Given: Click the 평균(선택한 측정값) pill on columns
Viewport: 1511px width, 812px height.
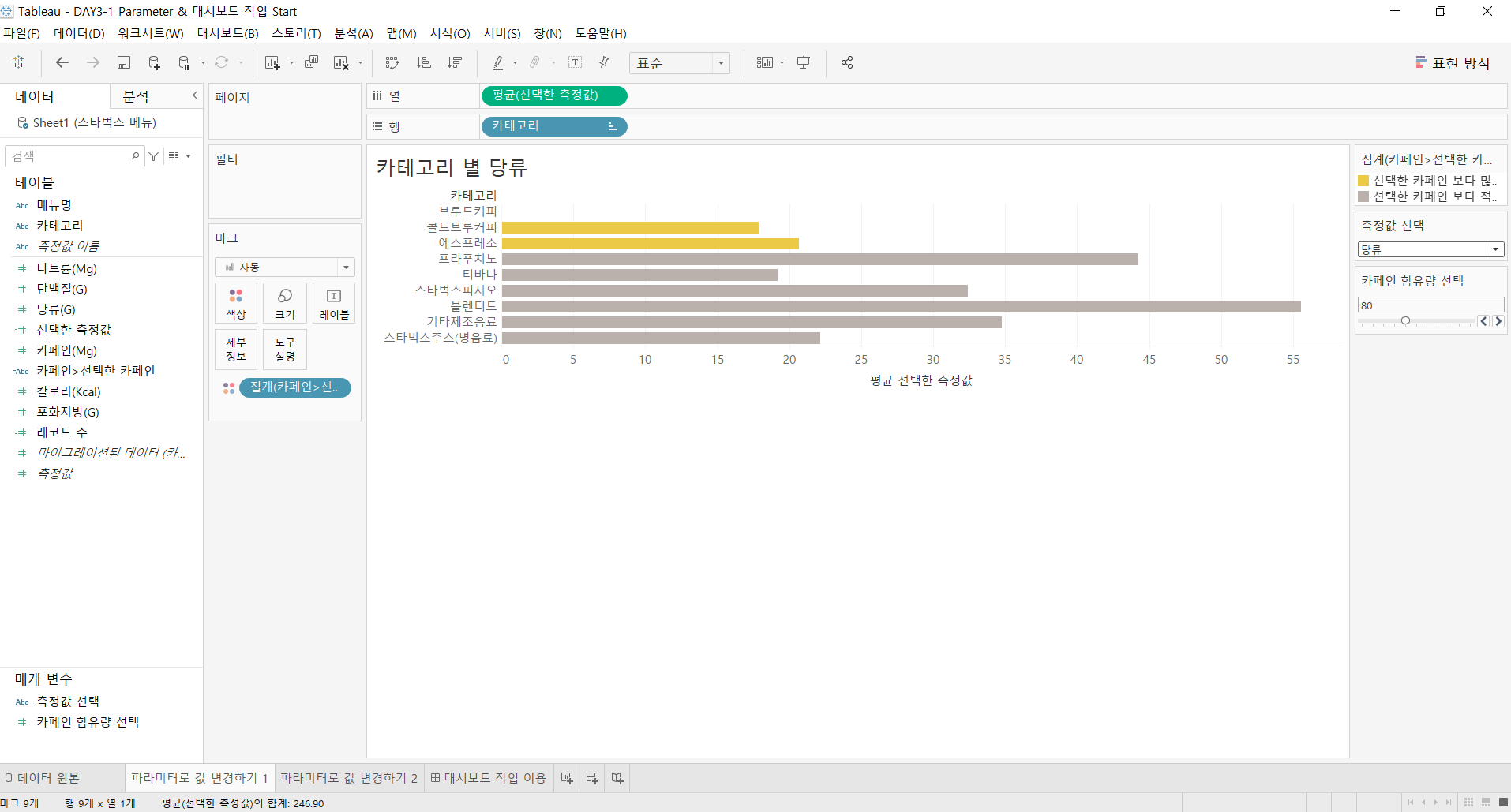Looking at the screenshot, I should (x=553, y=95).
